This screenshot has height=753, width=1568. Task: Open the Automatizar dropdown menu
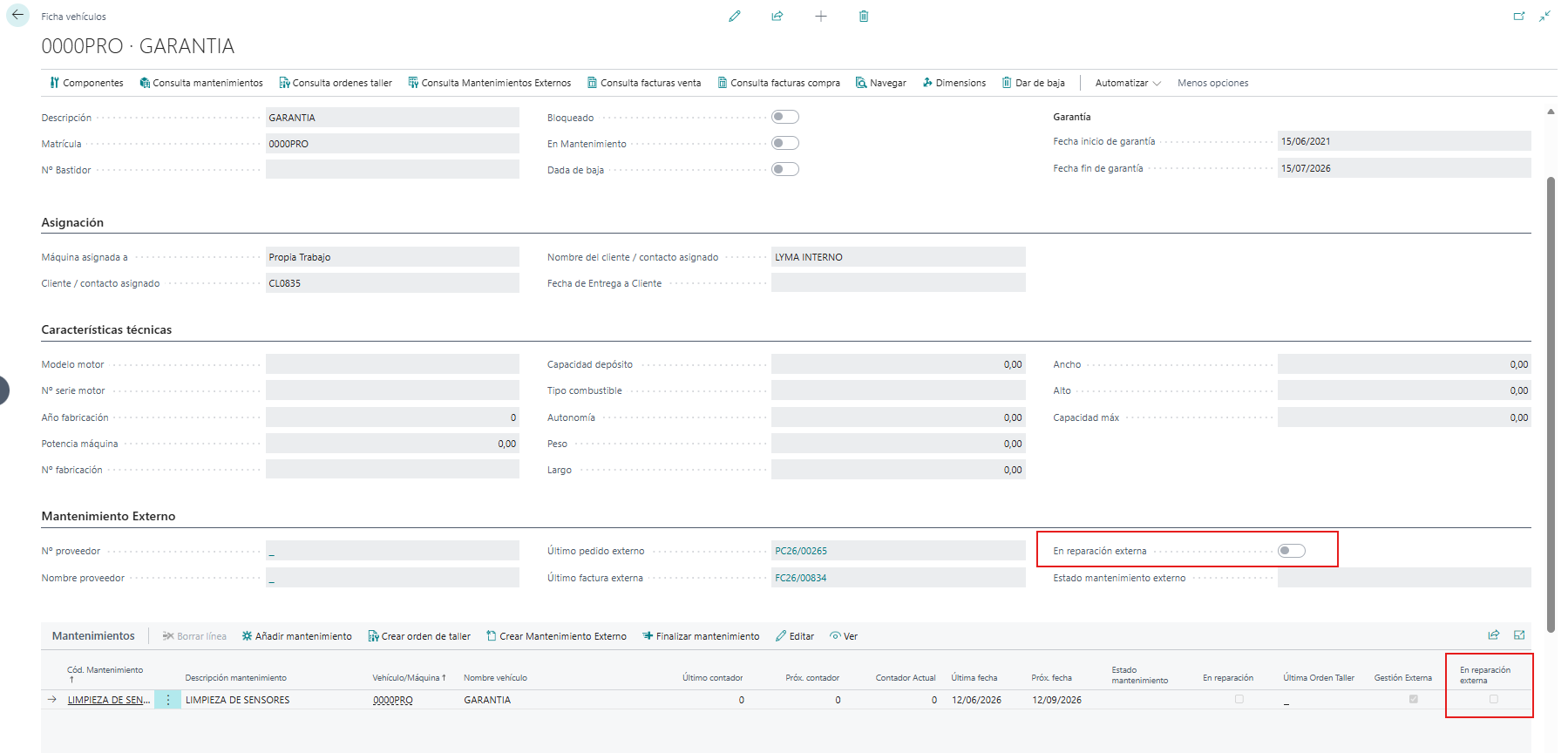point(1128,83)
